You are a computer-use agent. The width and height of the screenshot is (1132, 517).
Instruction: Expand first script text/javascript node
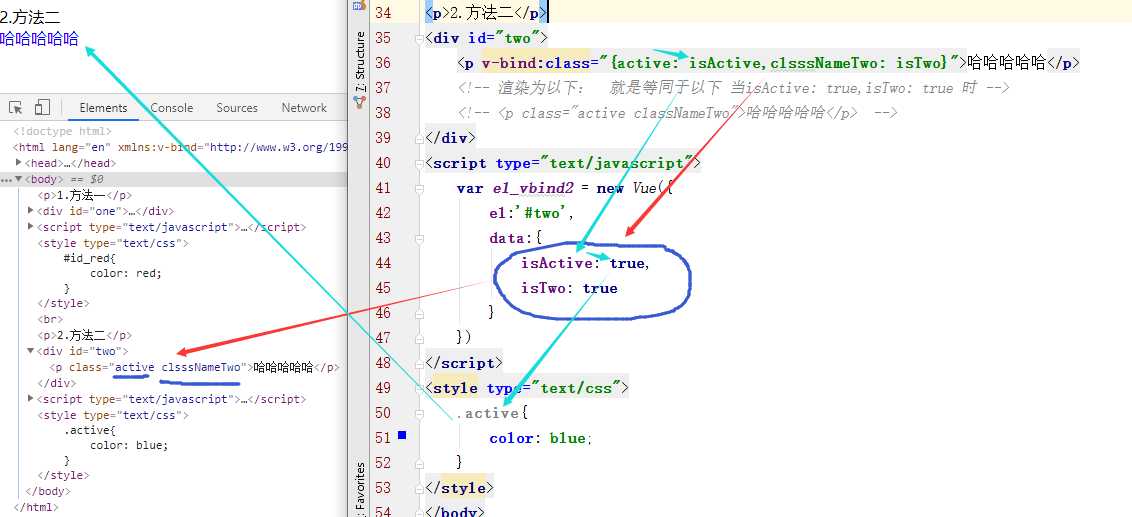coord(30,227)
